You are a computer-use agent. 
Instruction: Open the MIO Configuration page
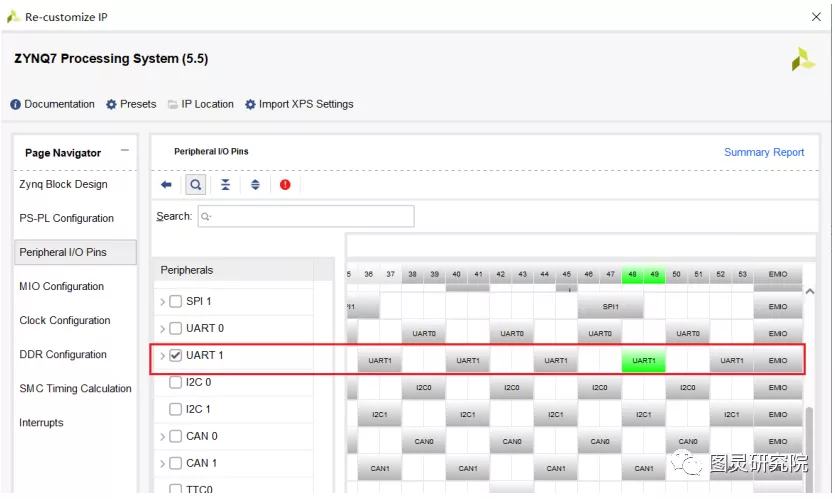[x=62, y=287]
